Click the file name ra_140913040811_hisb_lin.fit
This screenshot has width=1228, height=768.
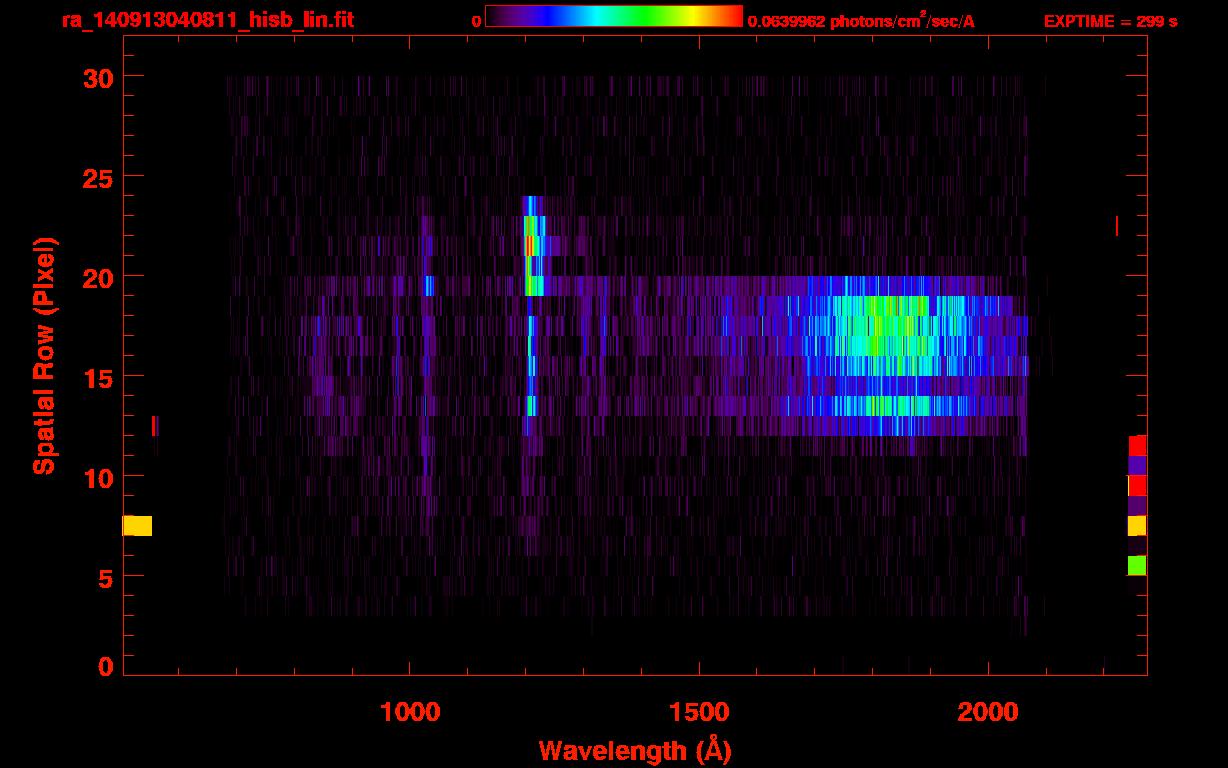[207, 20]
